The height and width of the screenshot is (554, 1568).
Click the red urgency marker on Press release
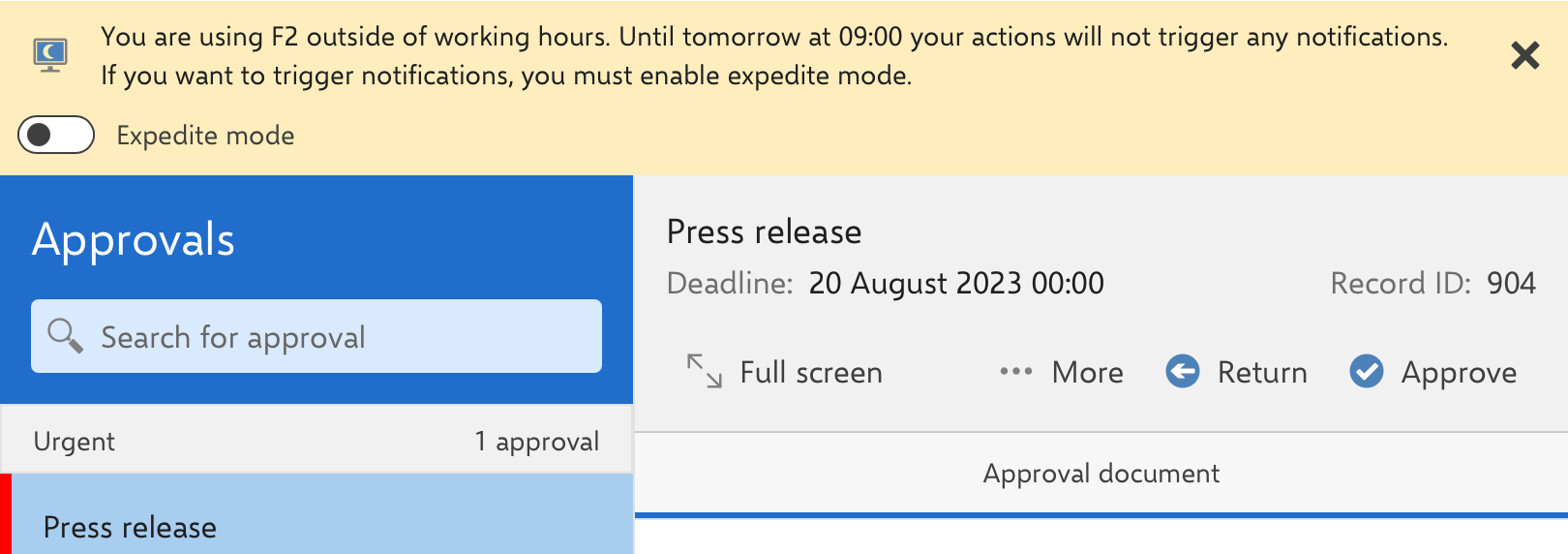coord(5,515)
